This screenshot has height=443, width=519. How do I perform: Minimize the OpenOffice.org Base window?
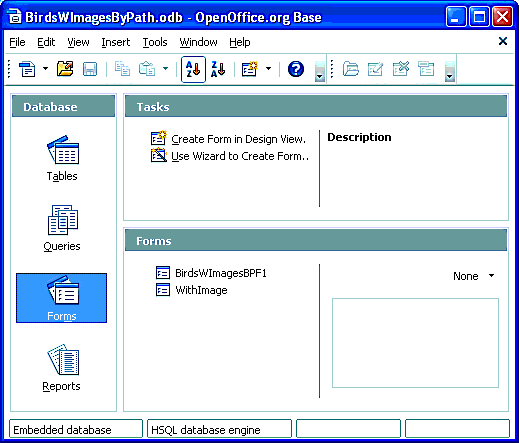[456, 16]
